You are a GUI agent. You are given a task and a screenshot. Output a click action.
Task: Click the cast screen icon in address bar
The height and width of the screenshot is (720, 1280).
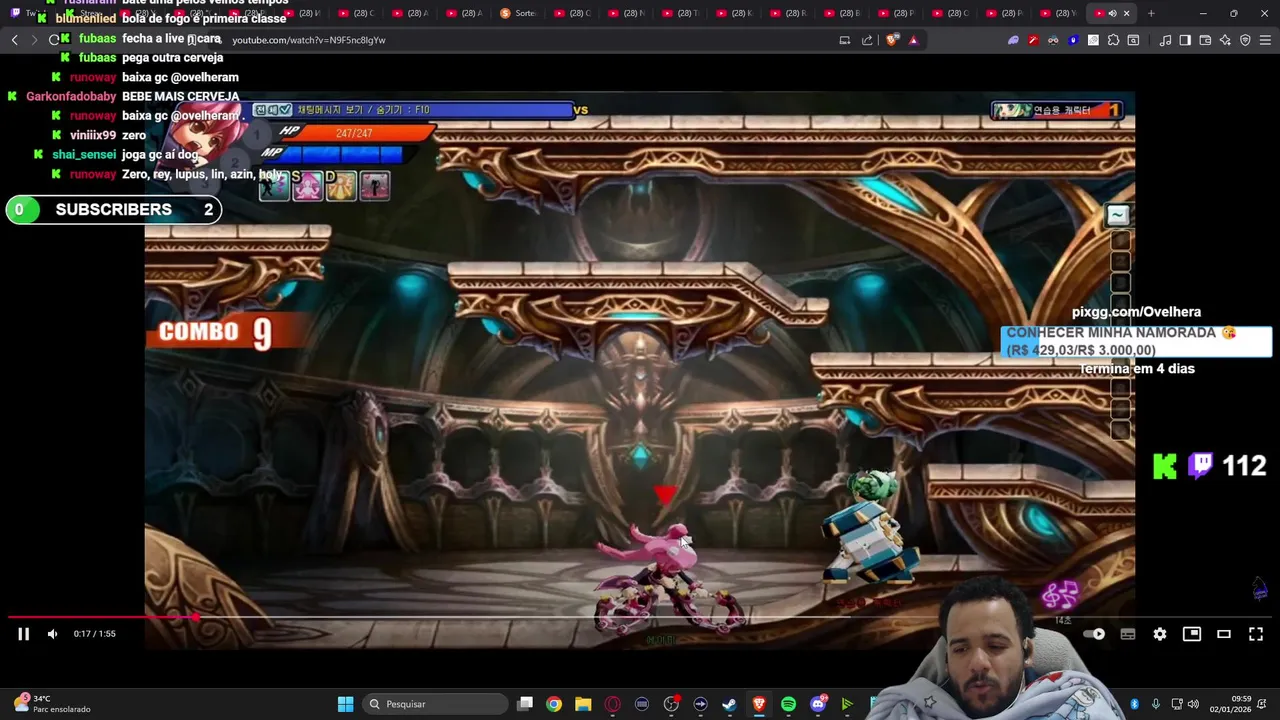(845, 40)
